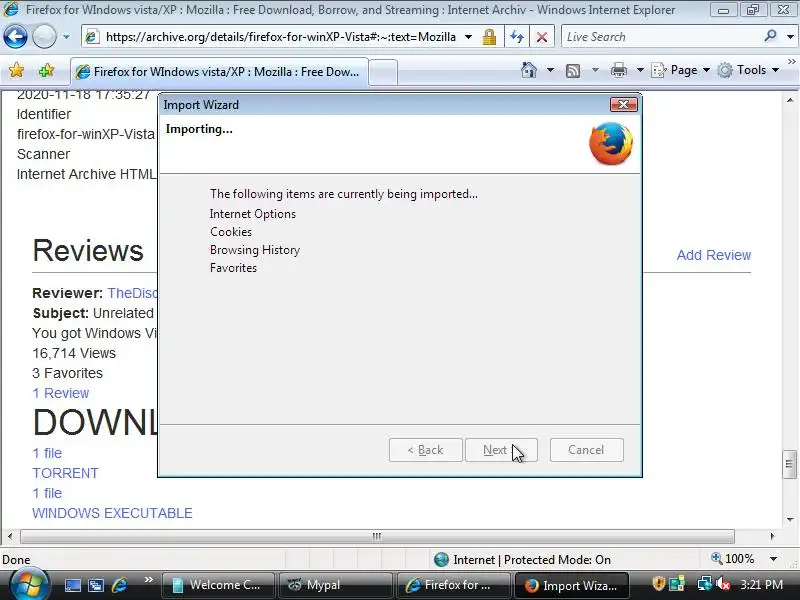Click the vertical scrollbar up arrow
This screenshot has width=800, height=600.
790,100
